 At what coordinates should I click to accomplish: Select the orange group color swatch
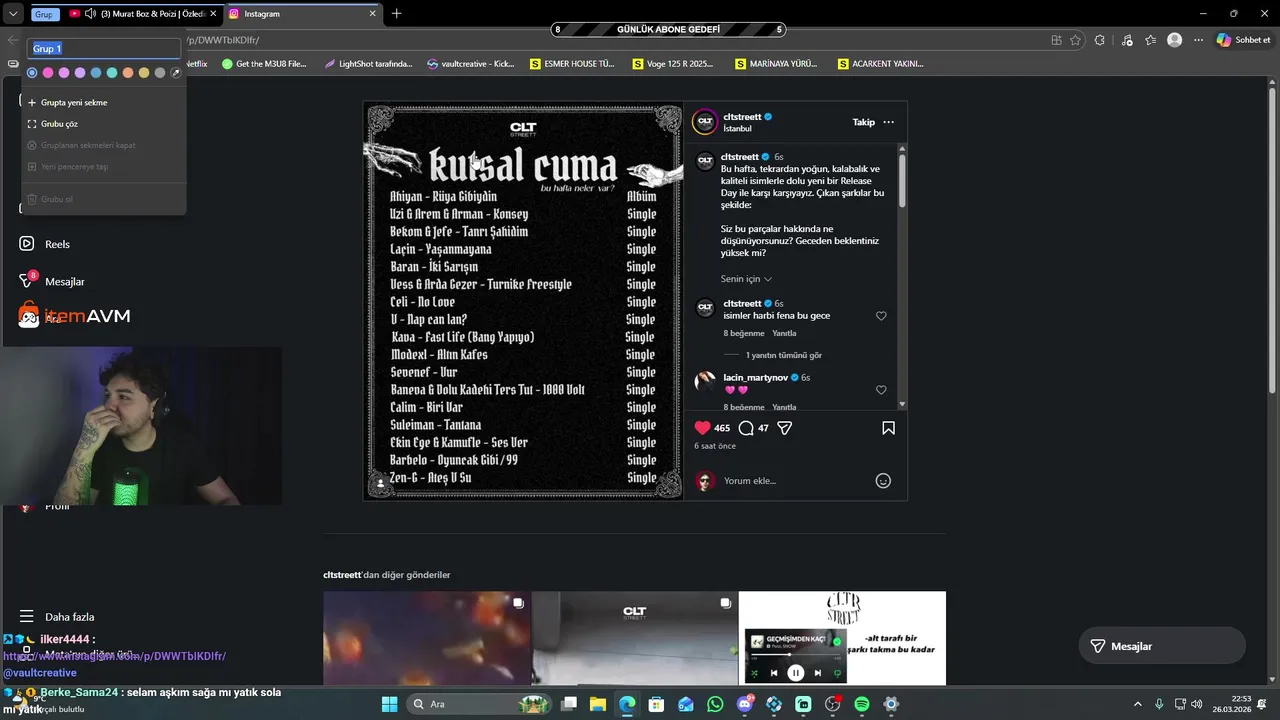pos(128,73)
